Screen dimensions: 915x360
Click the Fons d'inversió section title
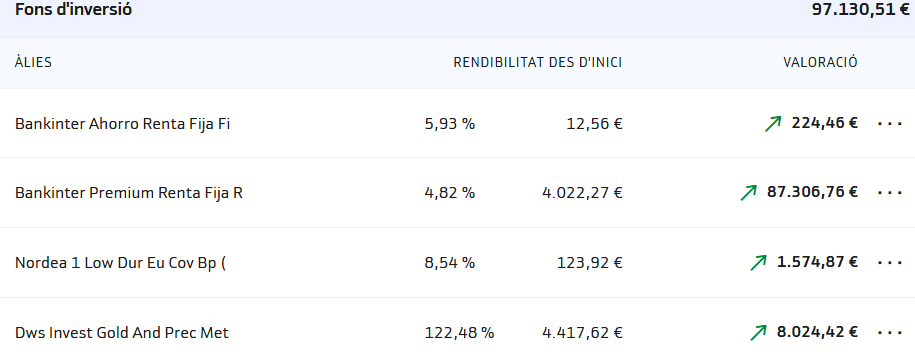point(74,9)
